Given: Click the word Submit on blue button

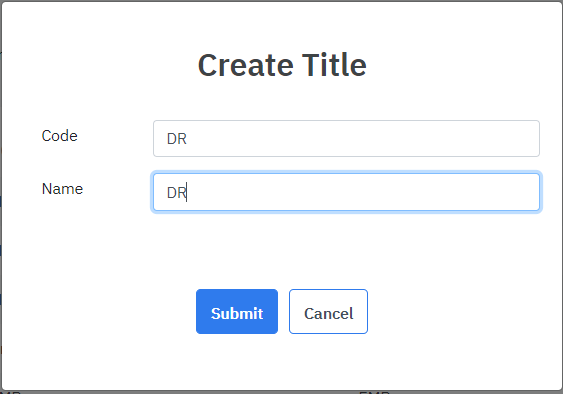Looking at the screenshot, I should pyautogui.click(x=237, y=314).
